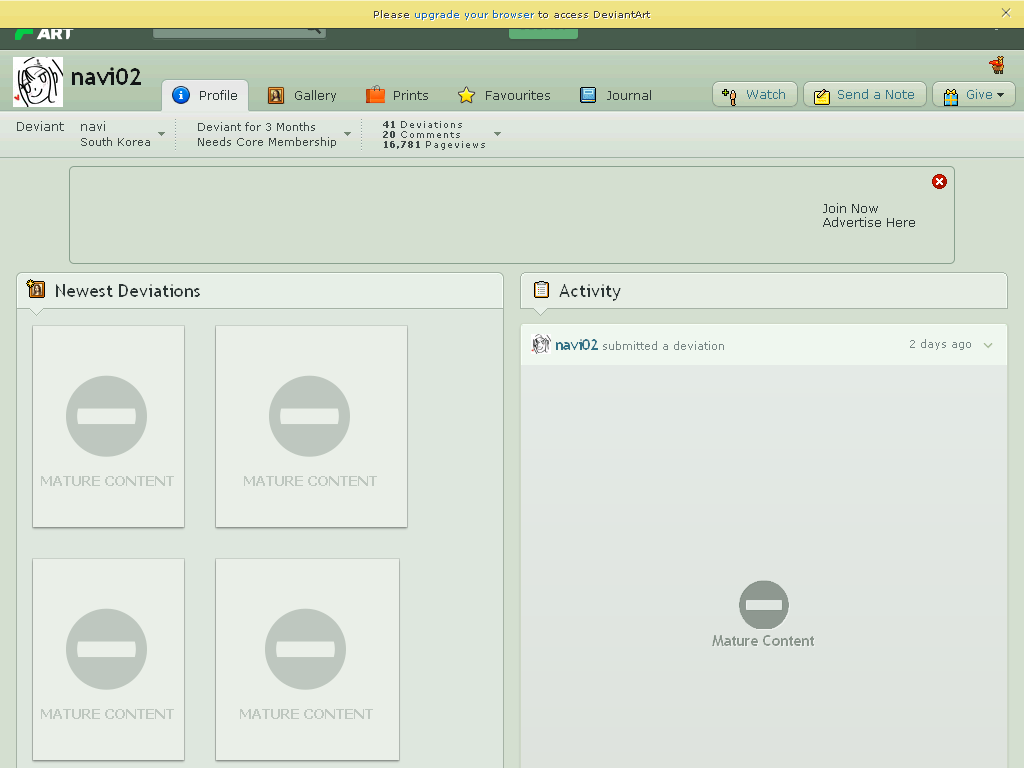
Task: Click the Activity clipboard icon
Action: (541, 289)
